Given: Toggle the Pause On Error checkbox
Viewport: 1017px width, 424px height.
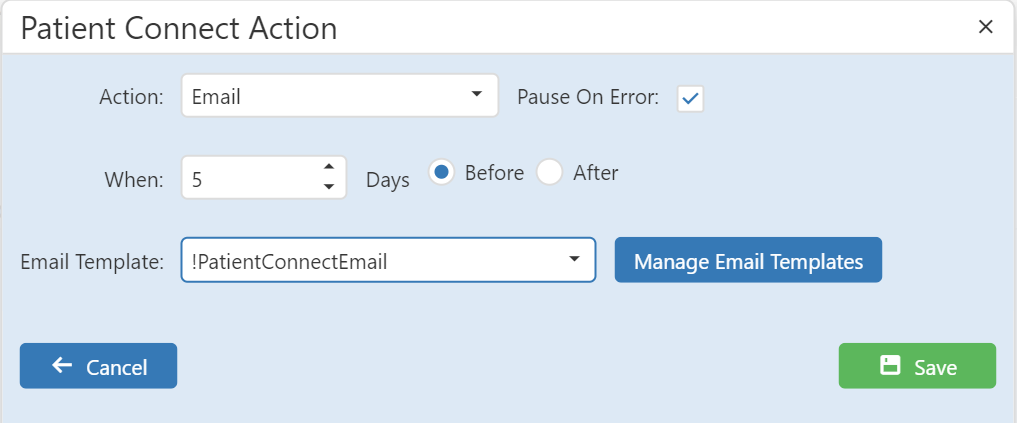Looking at the screenshot, I should (x=690, y=99).
